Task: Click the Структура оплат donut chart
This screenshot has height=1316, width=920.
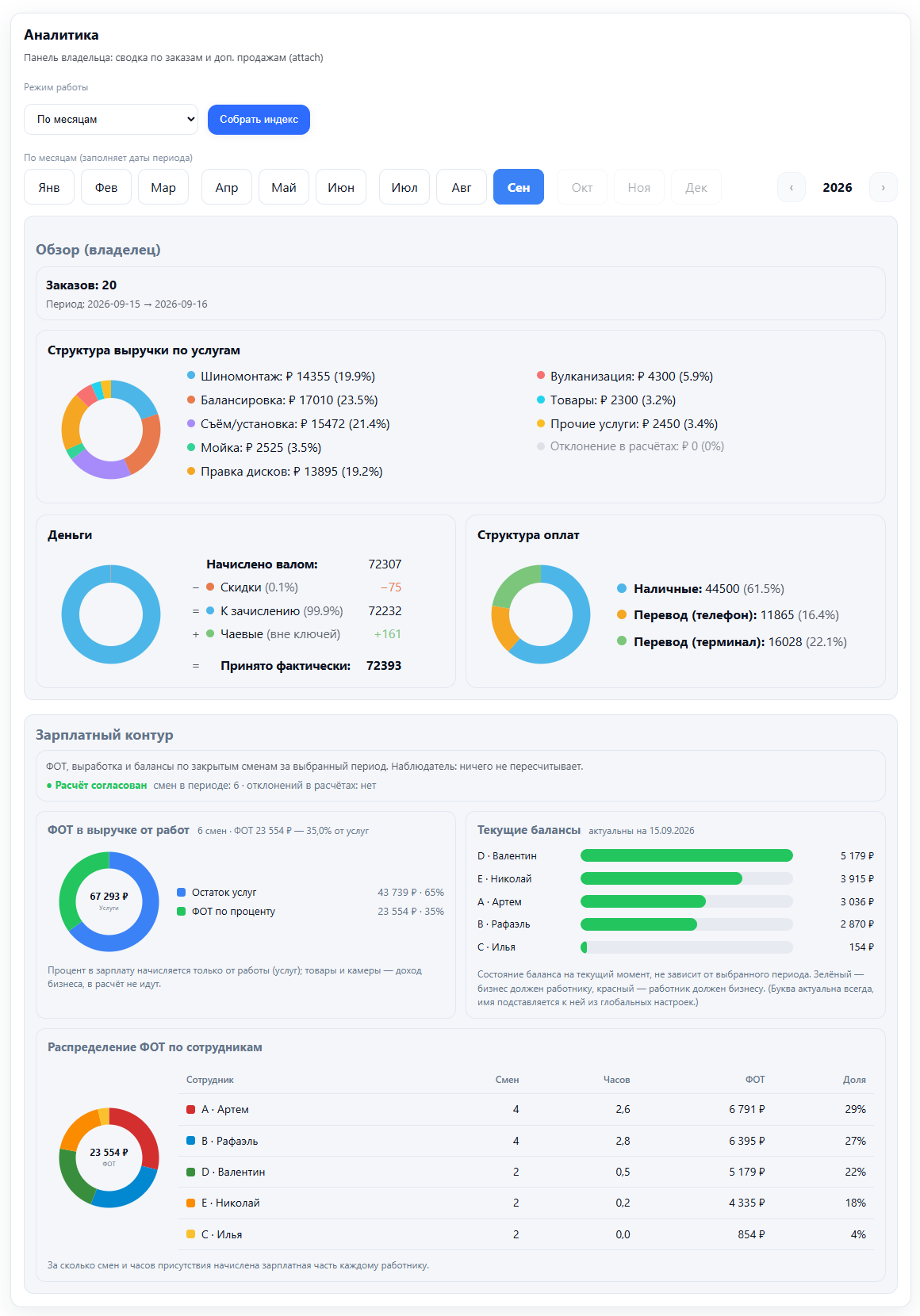Action: click(x=541, y=614)
